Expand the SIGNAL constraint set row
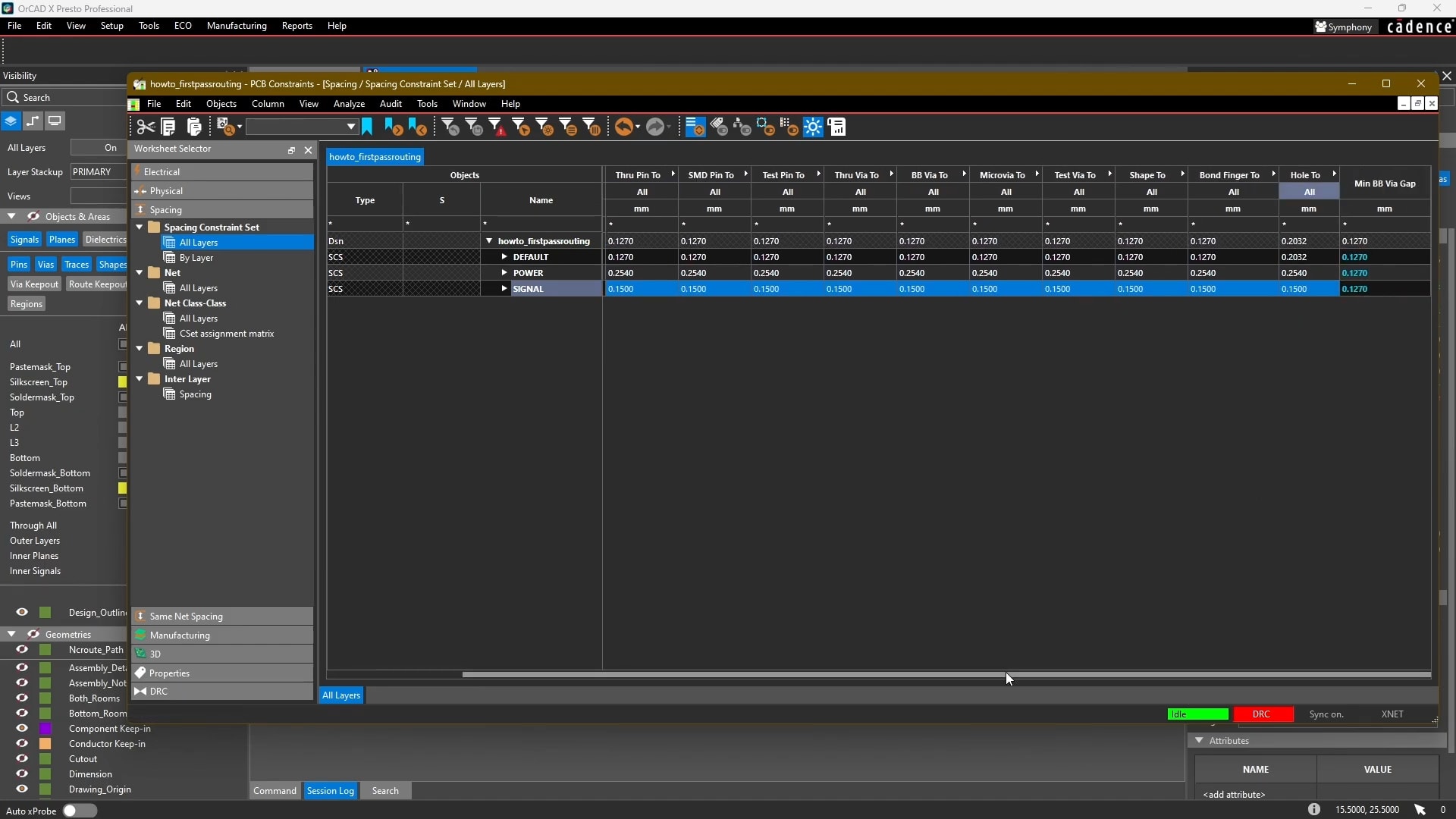 point(504,288)
